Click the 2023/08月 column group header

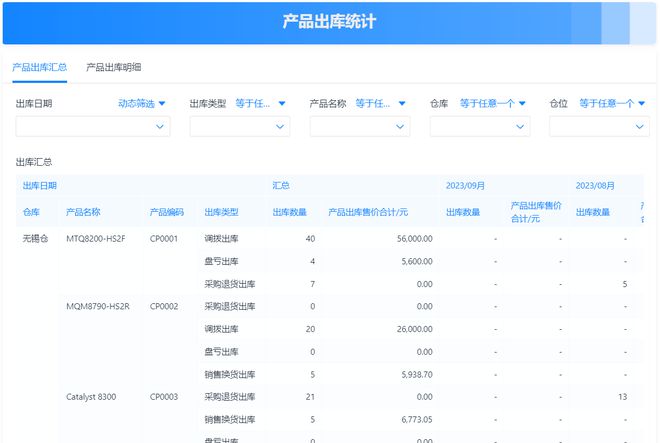coord(595,186)
